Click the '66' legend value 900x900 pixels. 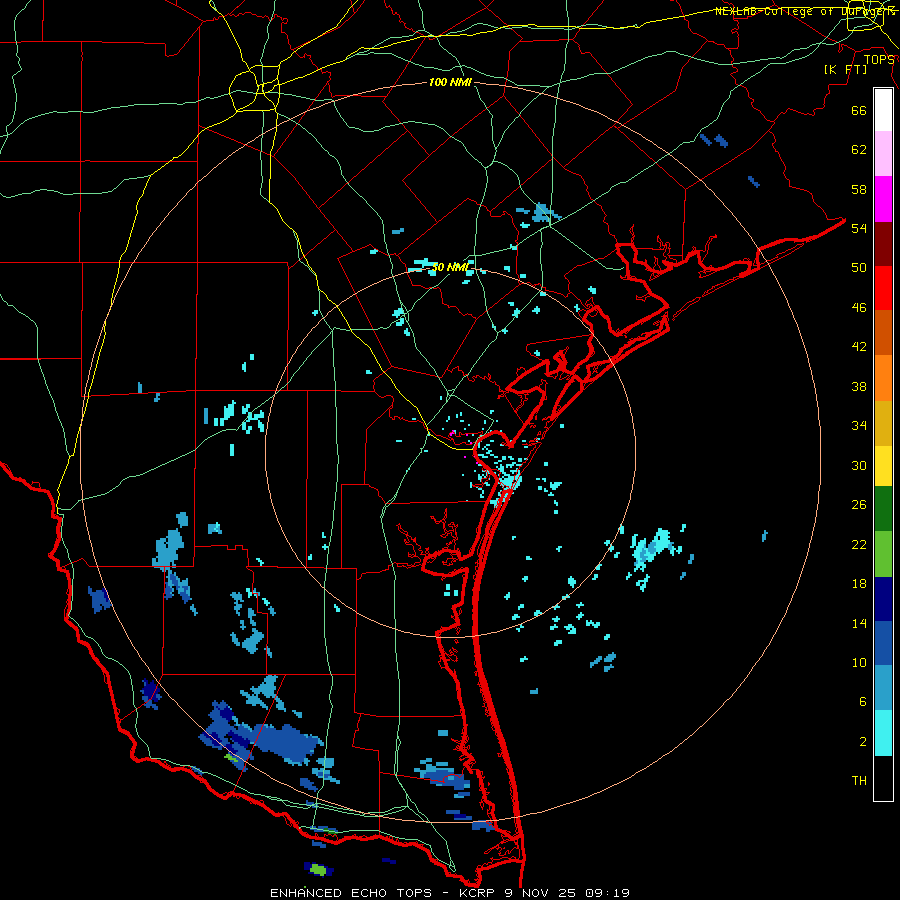click(859, 110)
